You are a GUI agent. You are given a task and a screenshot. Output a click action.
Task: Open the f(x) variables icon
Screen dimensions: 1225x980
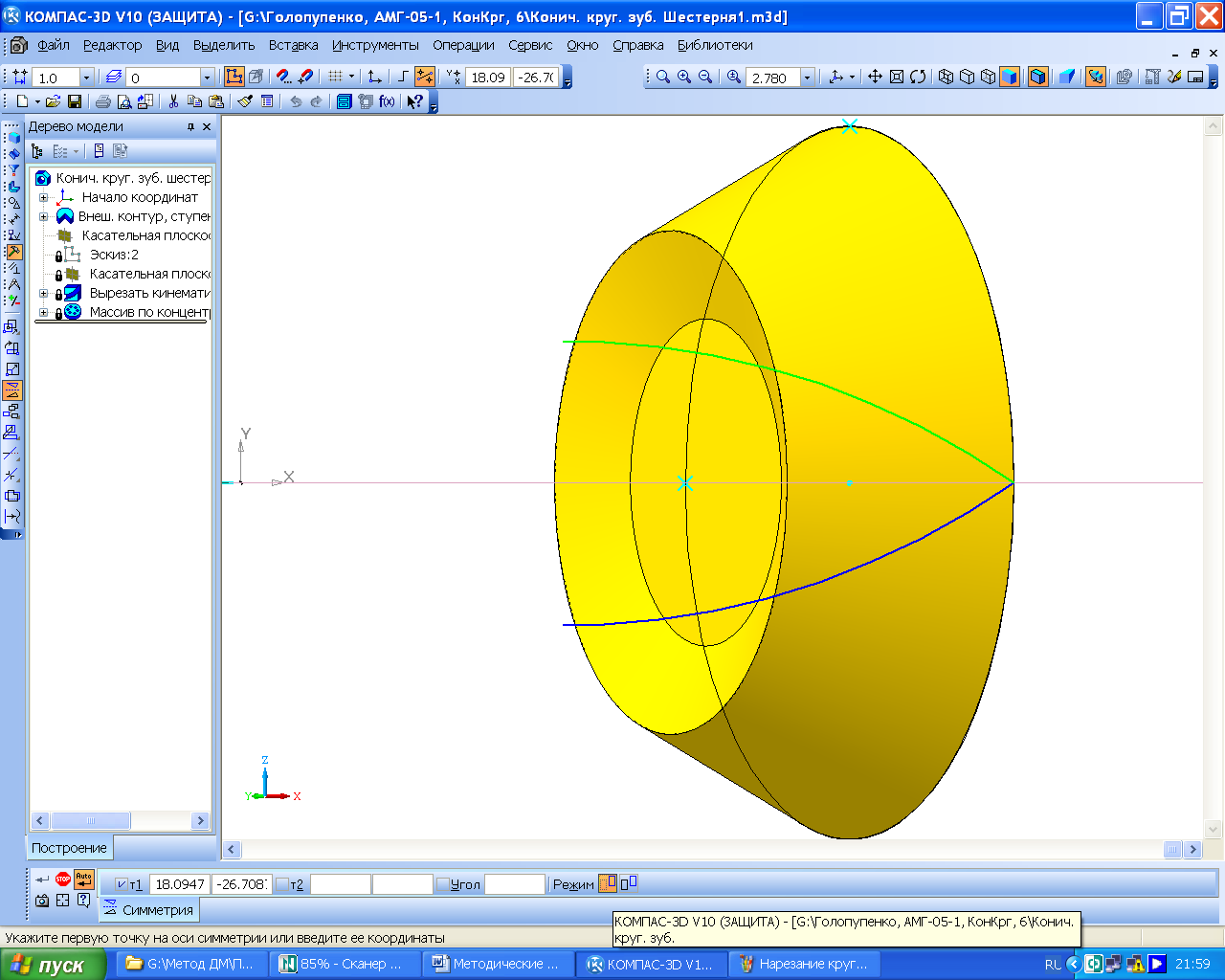[x=387, y=101]
